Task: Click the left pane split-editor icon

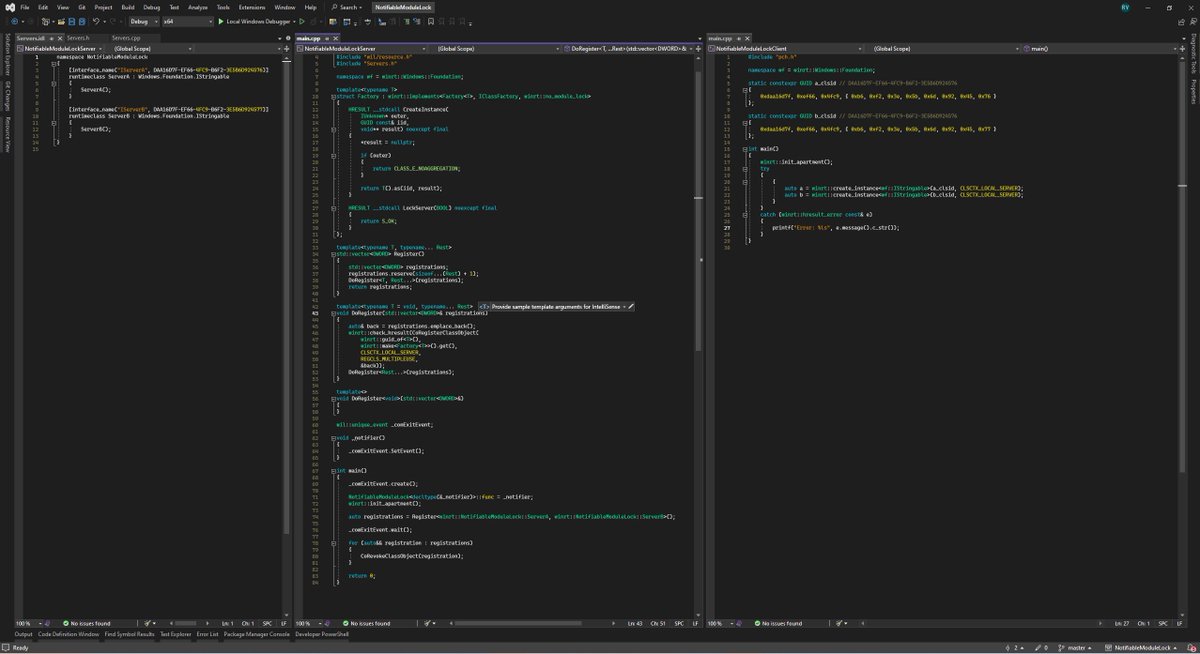Action: click(287, 48)
